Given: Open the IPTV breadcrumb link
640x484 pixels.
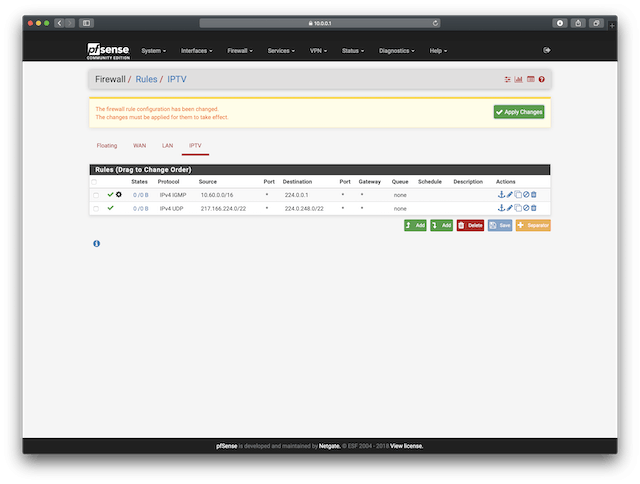Looking at the screenshot, I should click(x=177, y=79).
